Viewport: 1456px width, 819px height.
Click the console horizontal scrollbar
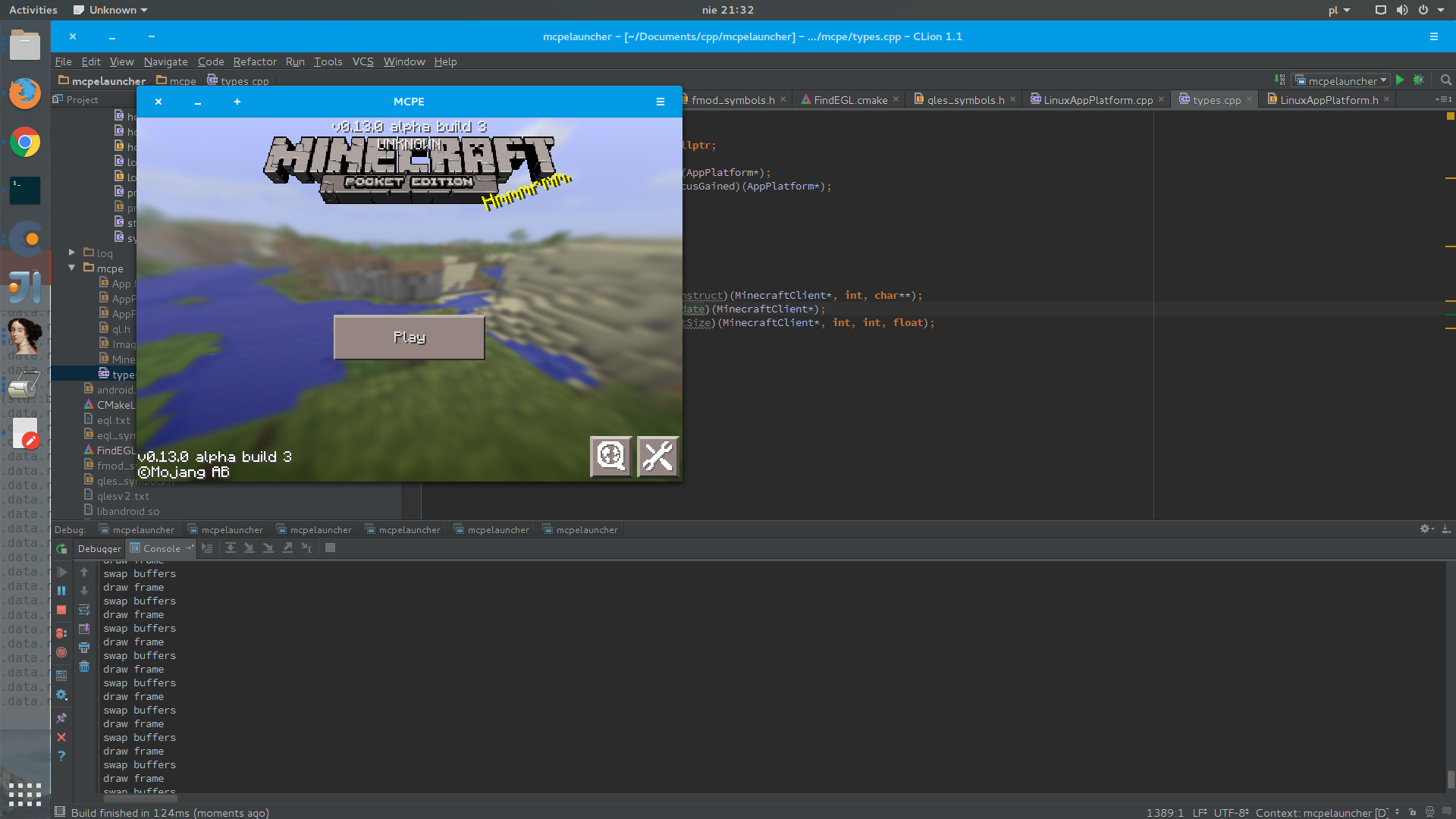coord(140,798)
